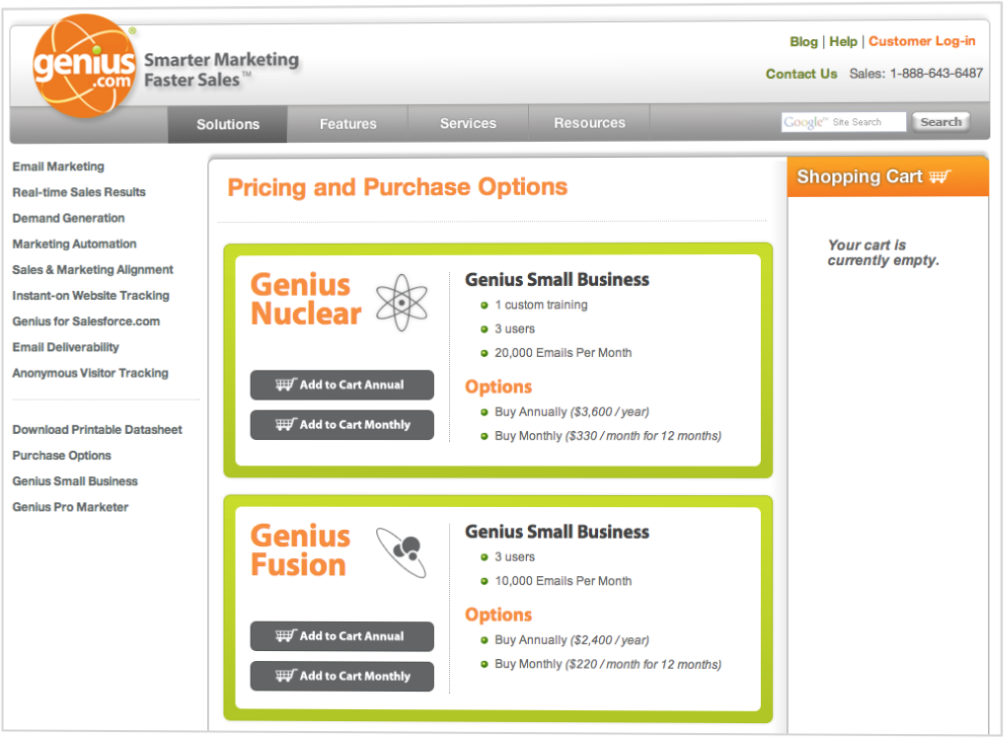Click the Pricing and Purchase Options heading

click(398, 187)
